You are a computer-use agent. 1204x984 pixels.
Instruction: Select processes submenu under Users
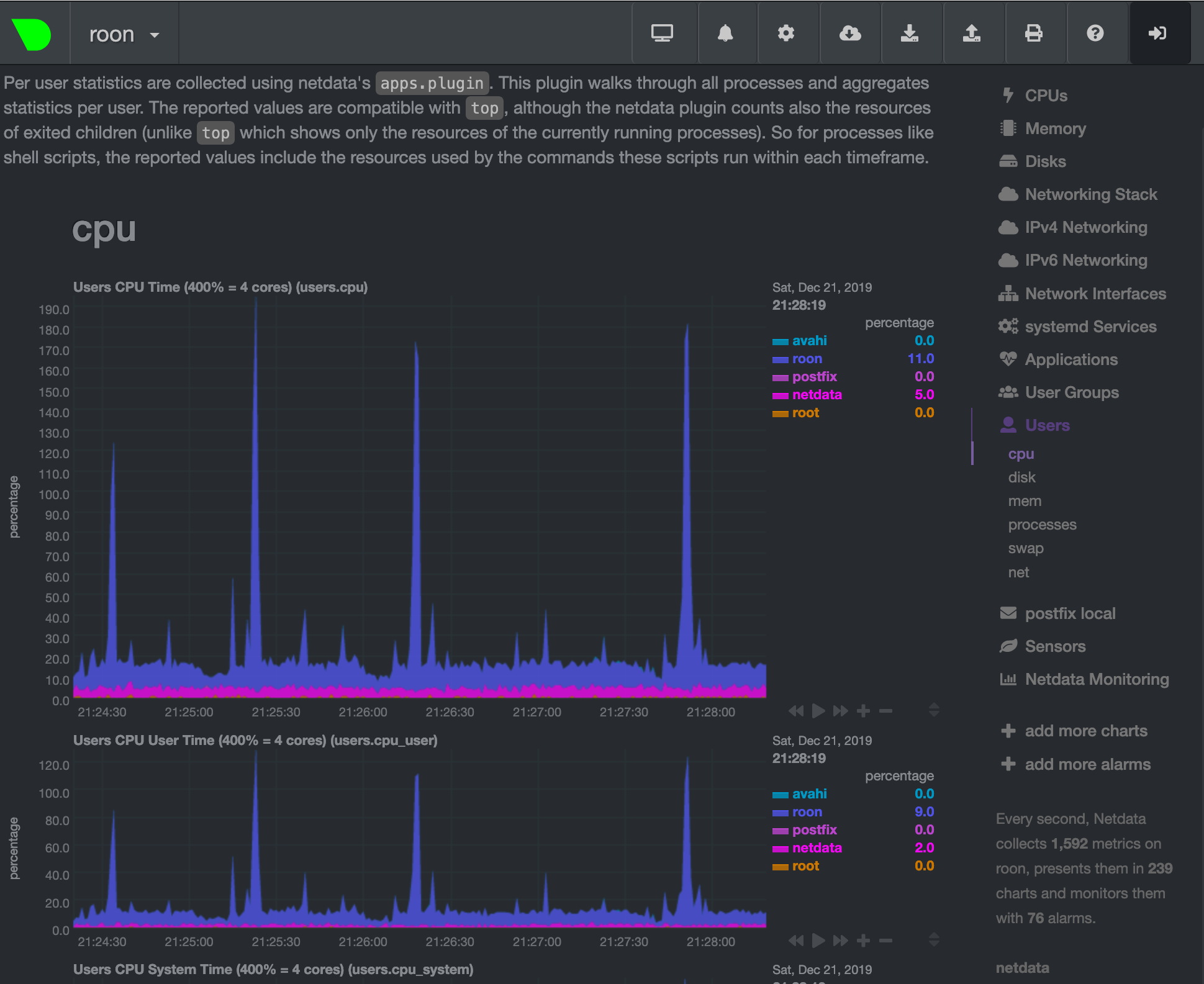pyautogui.click(x=1042, y=525)
